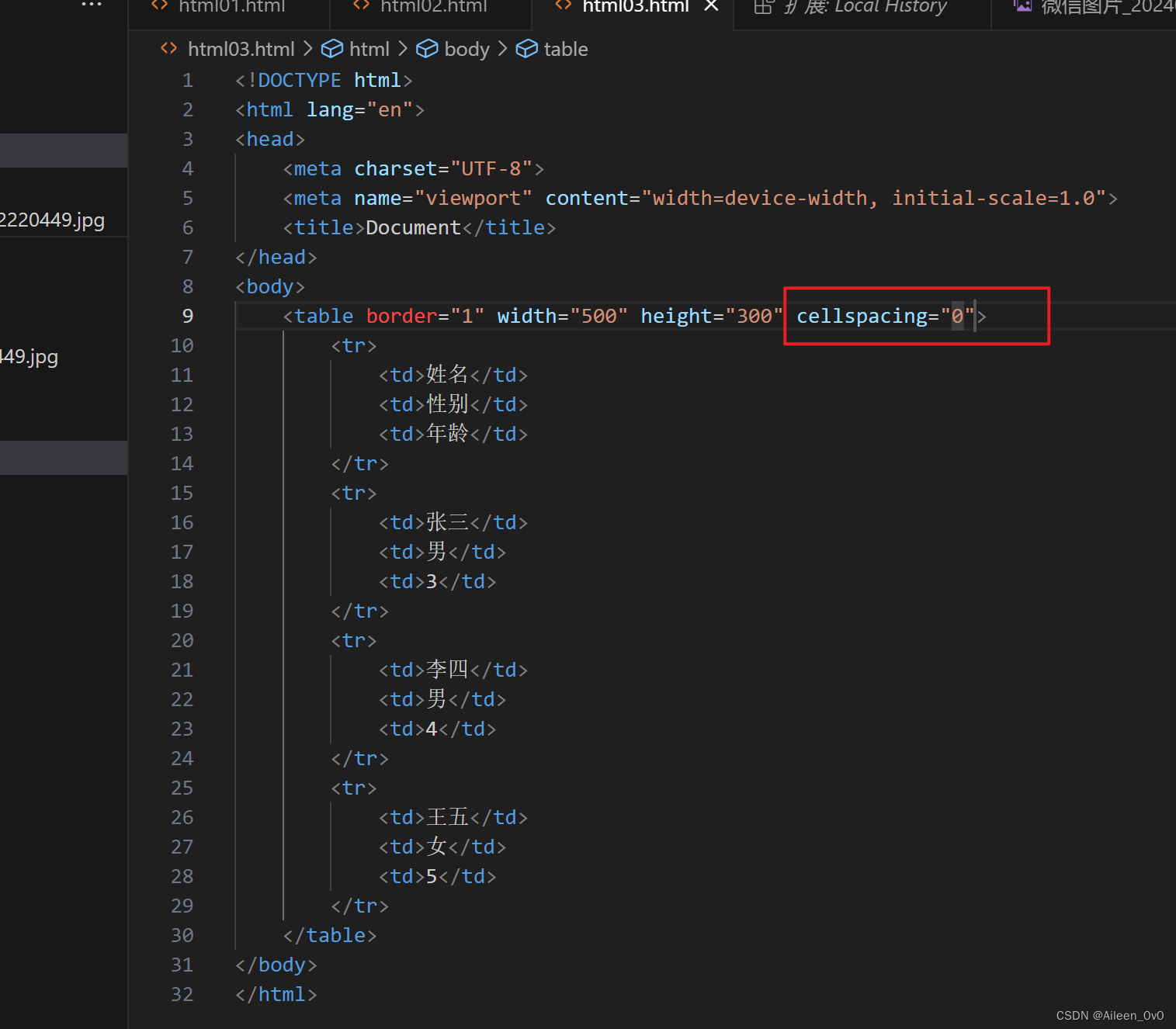
Task: Click the cube icon before table breadcrumb
Action: 526,49
